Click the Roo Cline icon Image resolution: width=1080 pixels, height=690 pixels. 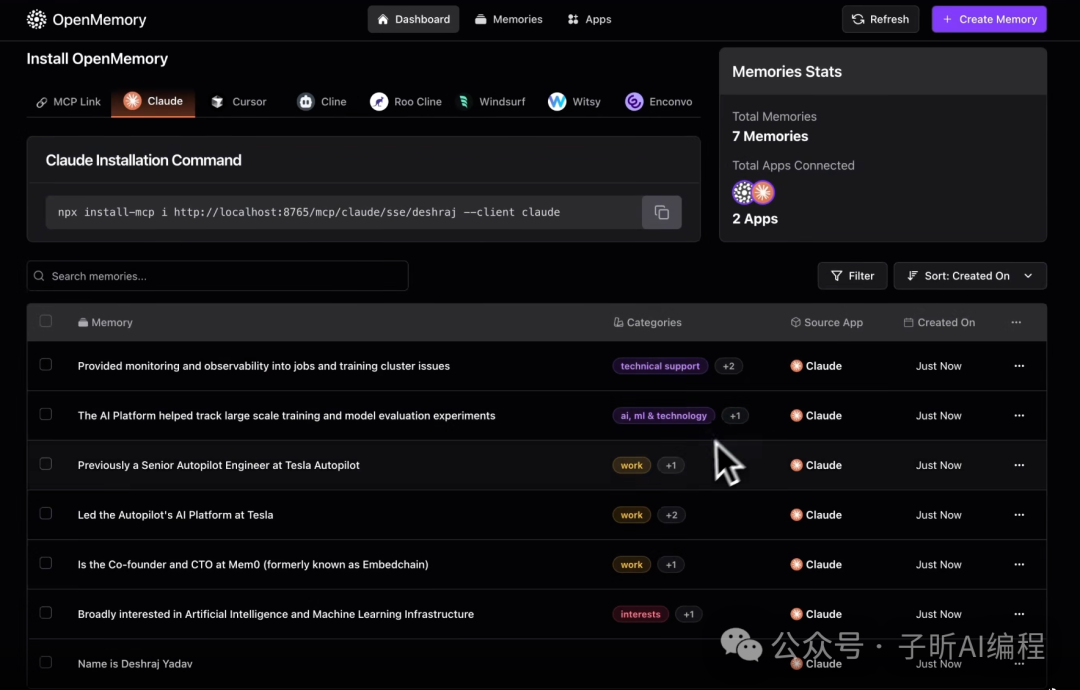pos(379,101)
